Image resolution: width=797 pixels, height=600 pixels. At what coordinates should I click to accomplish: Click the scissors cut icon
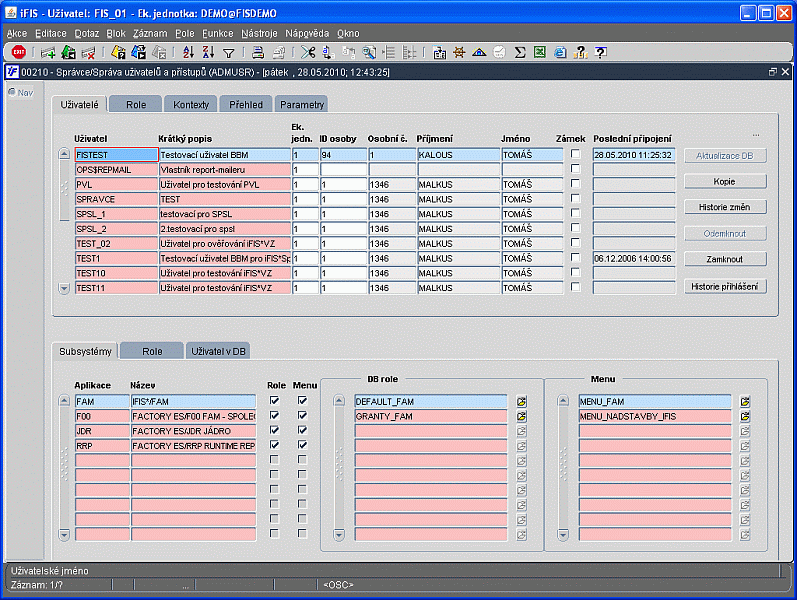coord(308,52)
